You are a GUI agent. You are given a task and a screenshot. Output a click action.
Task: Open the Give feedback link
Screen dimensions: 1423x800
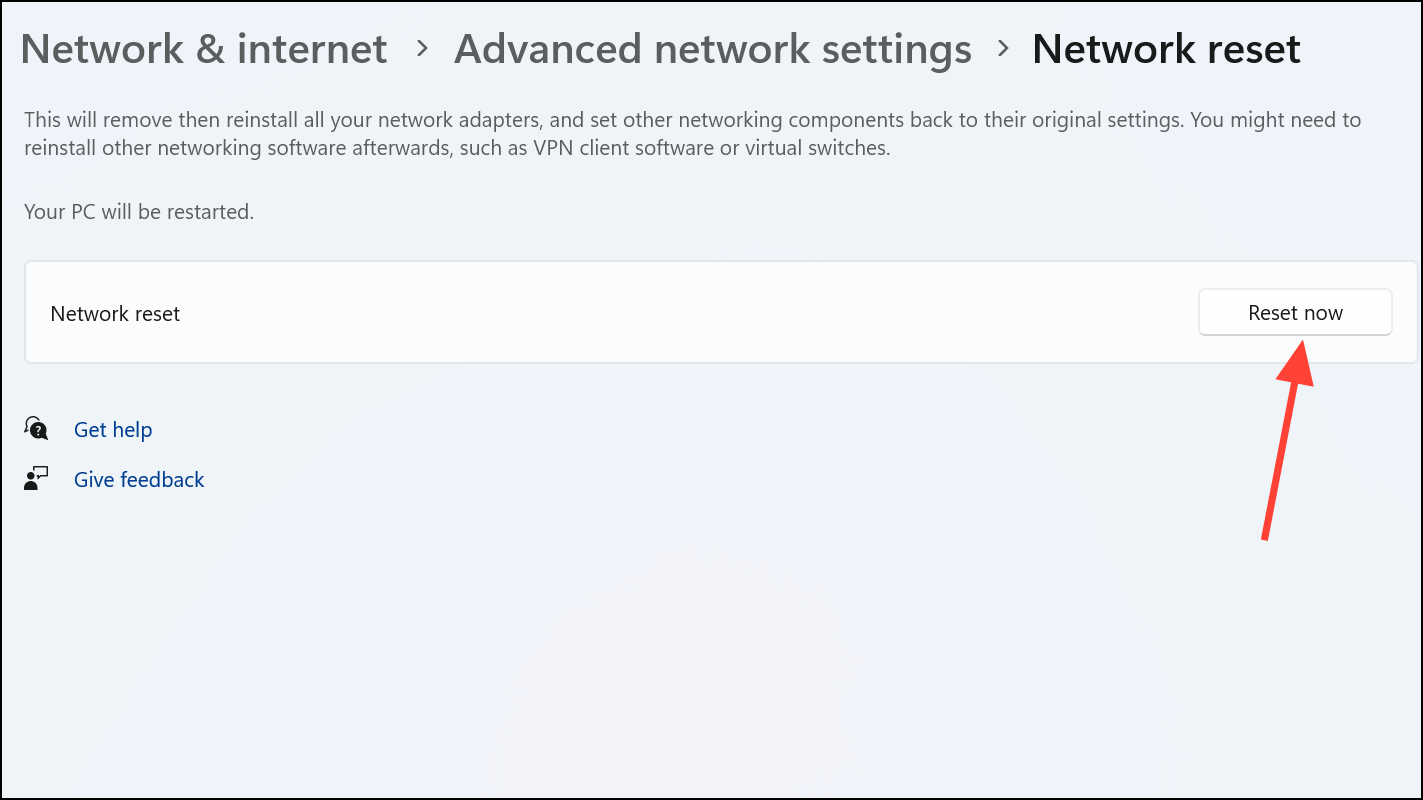pos(139,479)
